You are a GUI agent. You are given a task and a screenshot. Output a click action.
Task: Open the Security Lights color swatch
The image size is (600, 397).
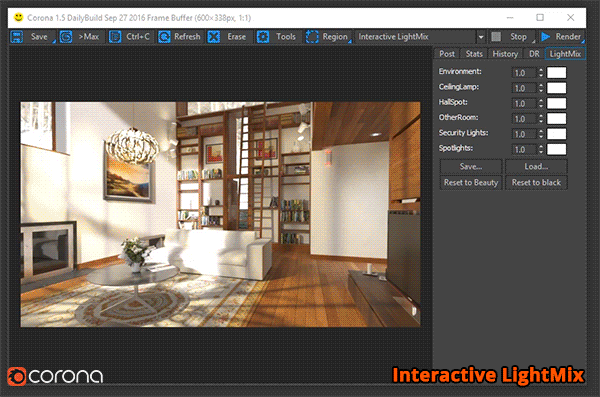coord(556,134)
